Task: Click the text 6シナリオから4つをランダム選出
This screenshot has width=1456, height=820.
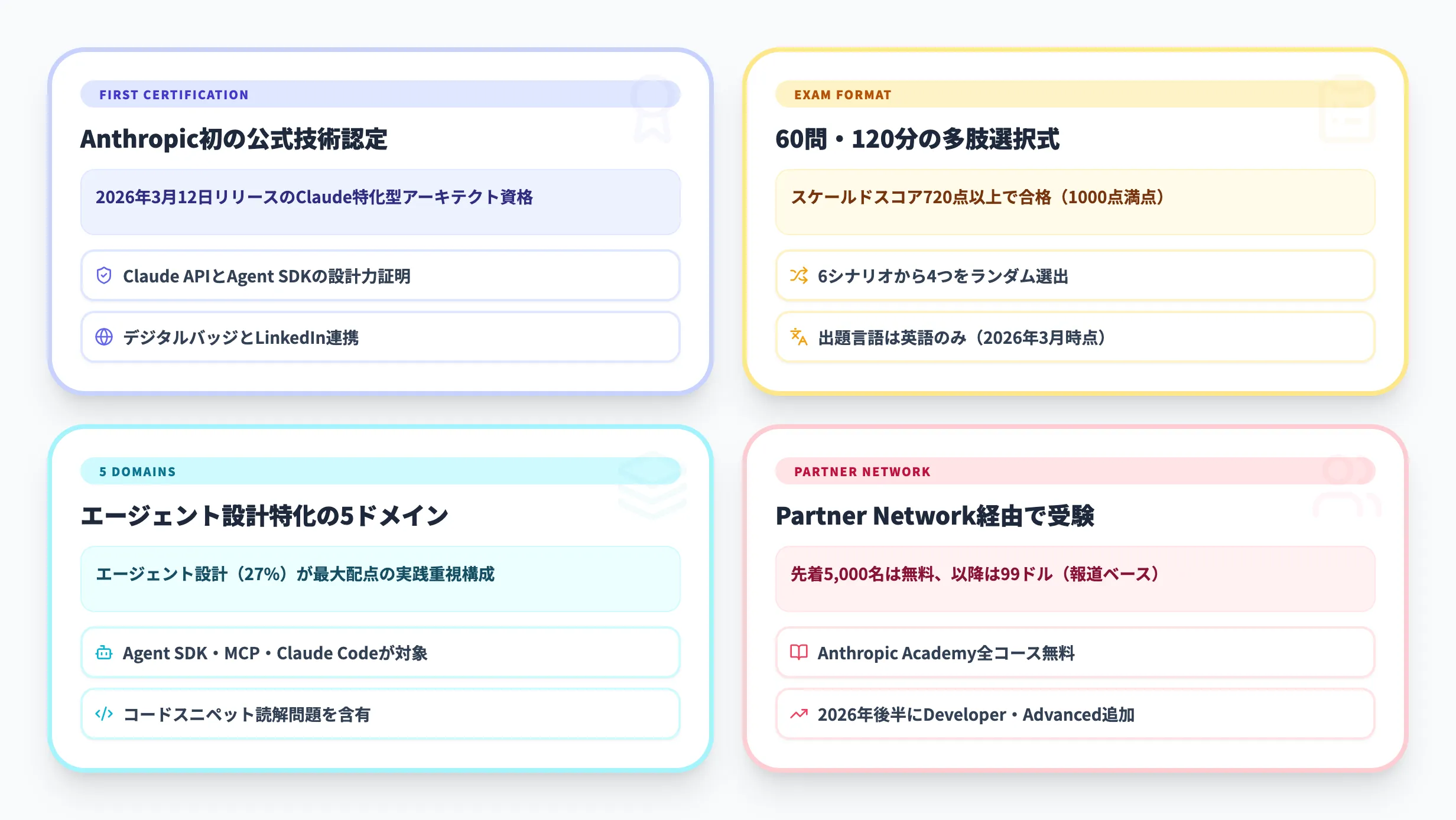Action: pos(943,276)
